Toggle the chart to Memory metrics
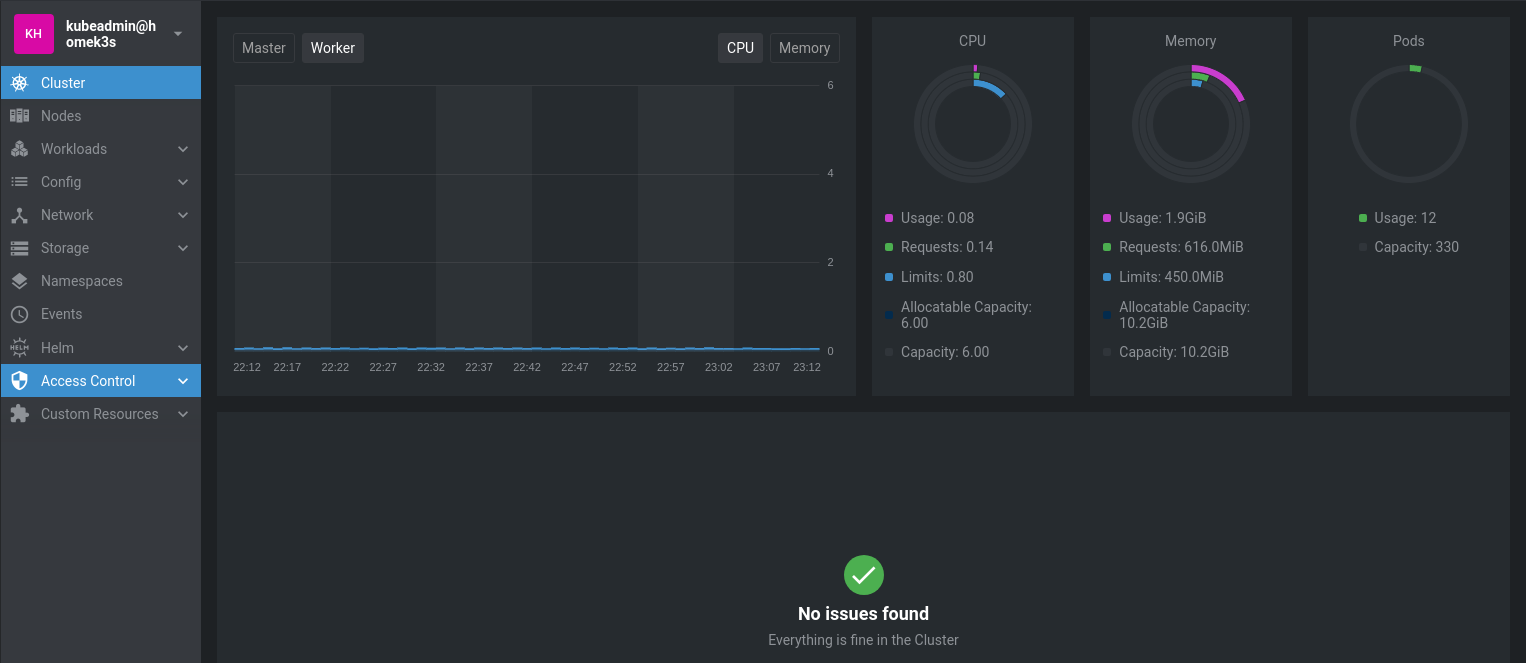 804,48
